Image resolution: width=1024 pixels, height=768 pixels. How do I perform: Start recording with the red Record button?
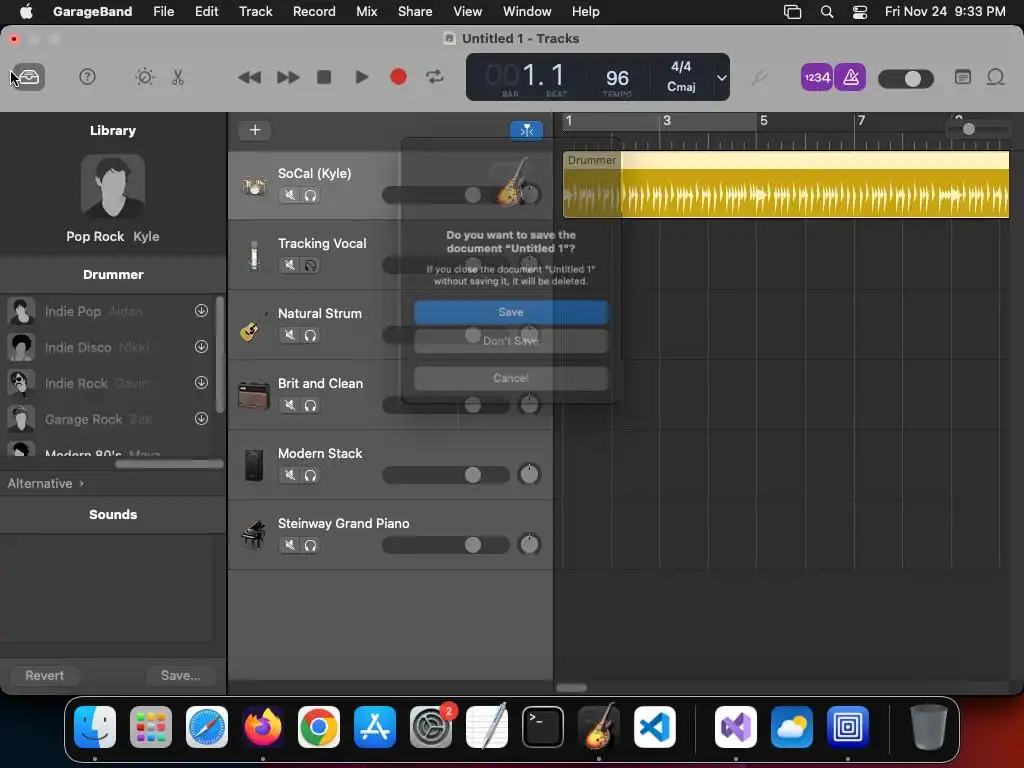[x=398, y=77]
